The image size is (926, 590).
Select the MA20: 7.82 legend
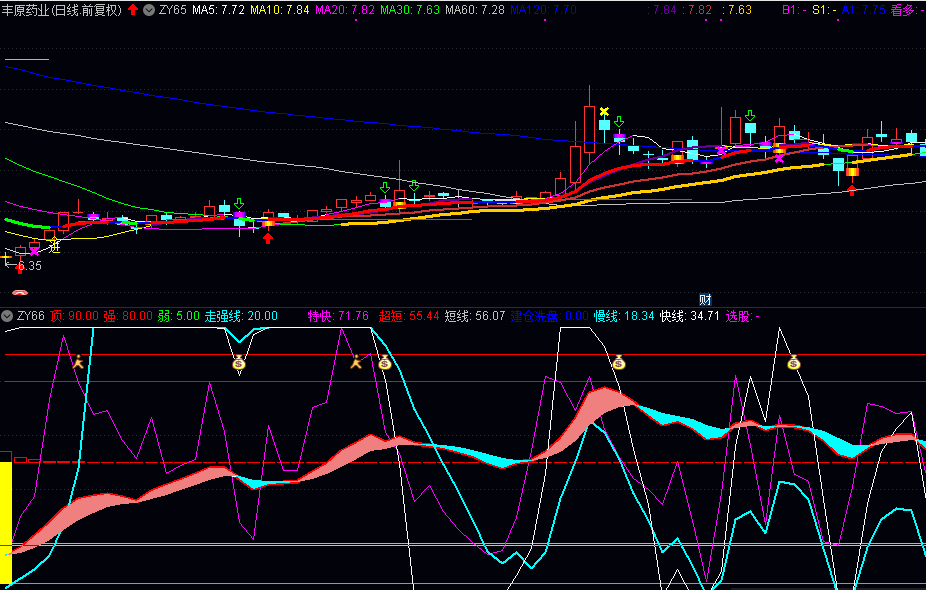point(345,10)
